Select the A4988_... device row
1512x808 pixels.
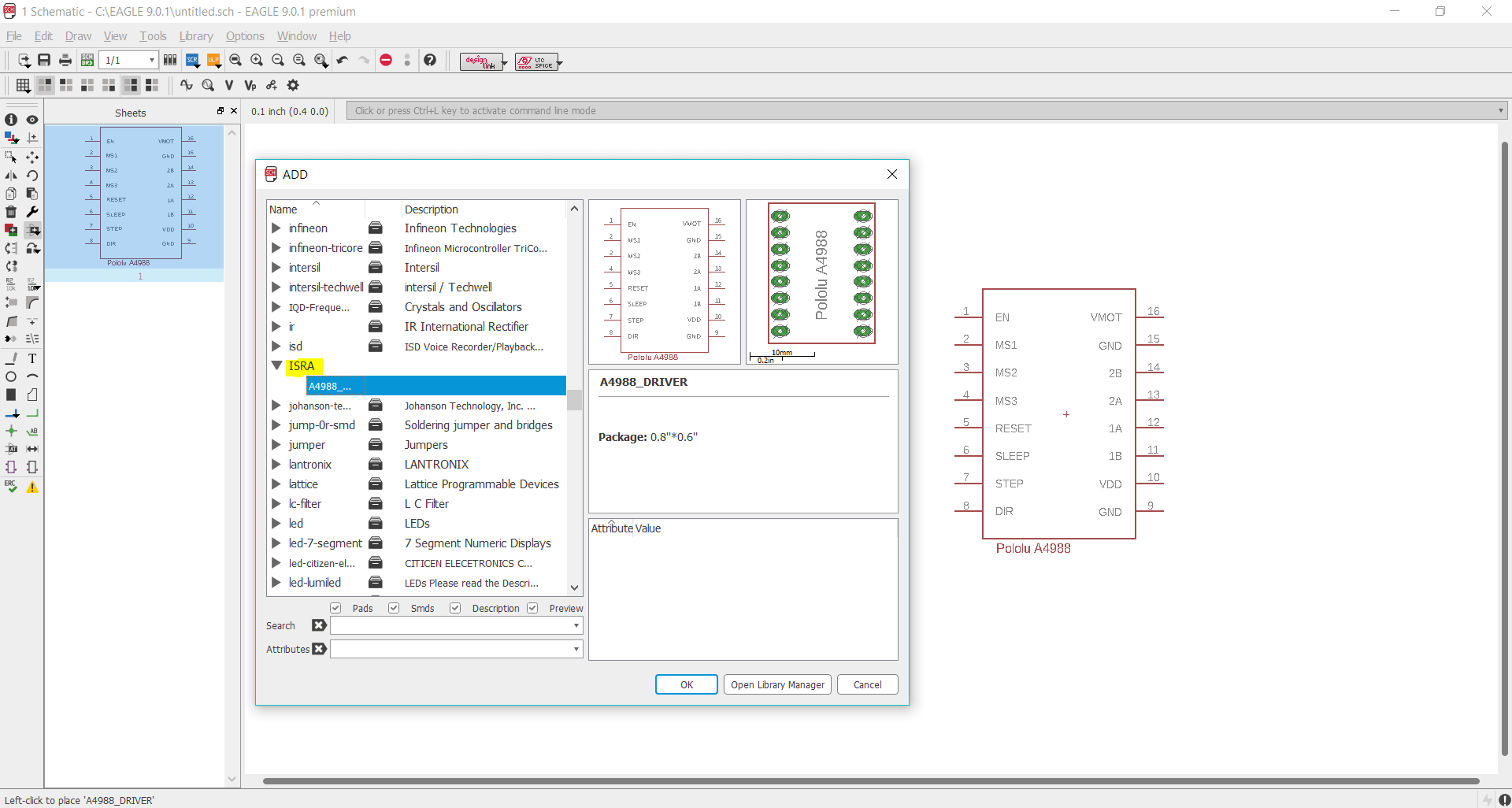point(435,386)
